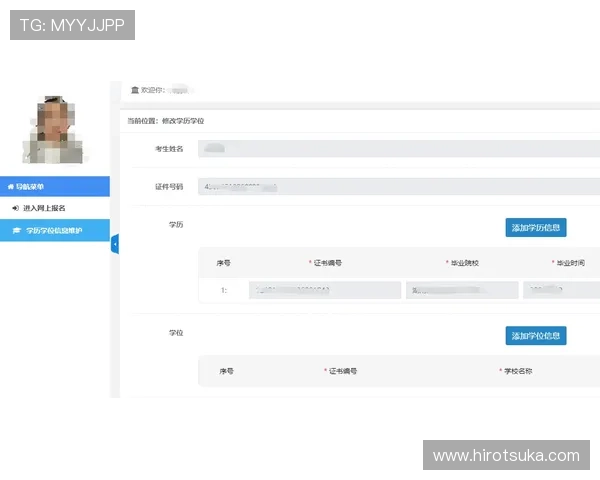Click the 学位 section label

(x=176, y=333)
